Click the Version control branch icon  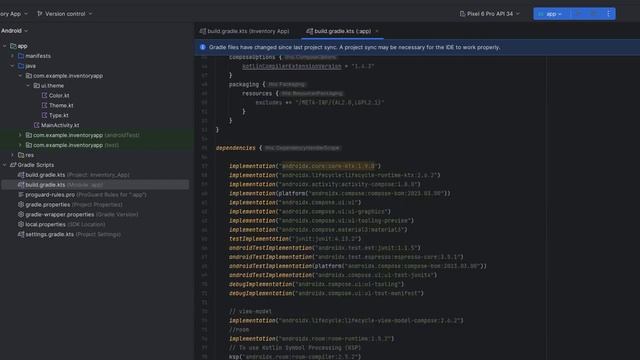coord(40,14)
